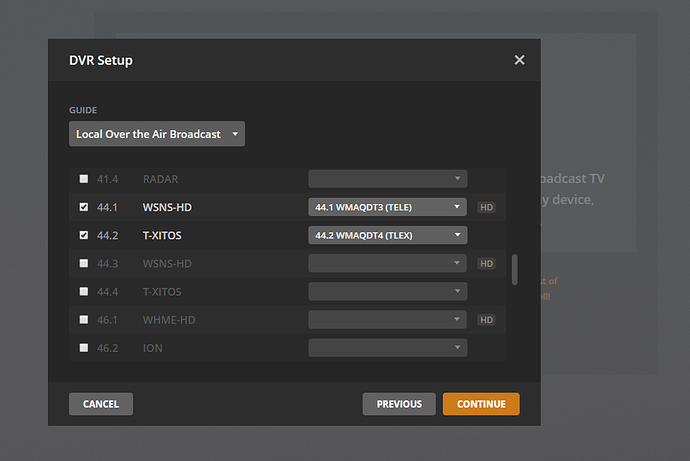Go back with the Previous button

(399, 404)
